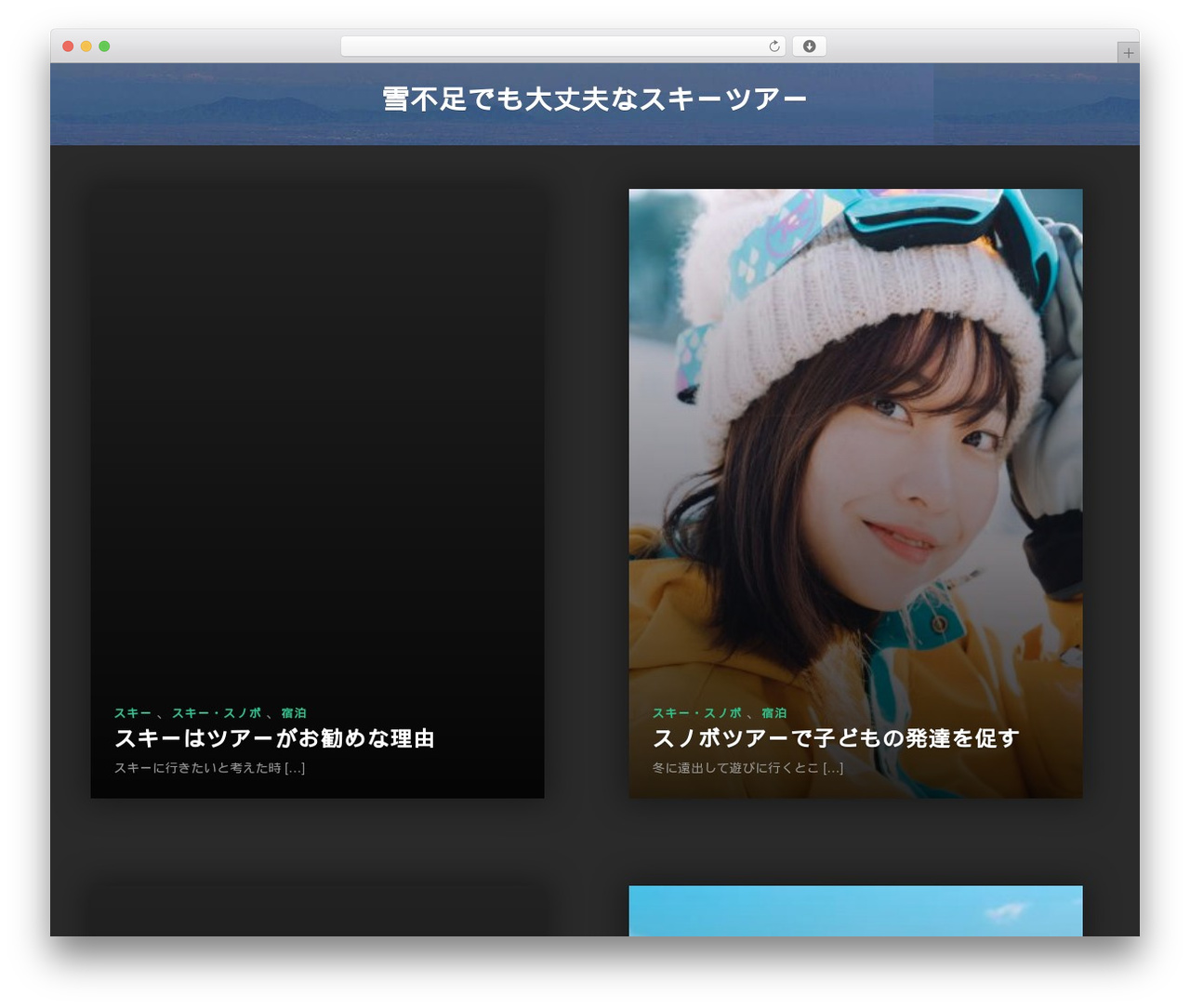Select the 宿泊 tag above スノボツアーで子どもの発達を促す
Image resolution: width=1190 pixels, height=1008 pixels.
pos(774,713)
